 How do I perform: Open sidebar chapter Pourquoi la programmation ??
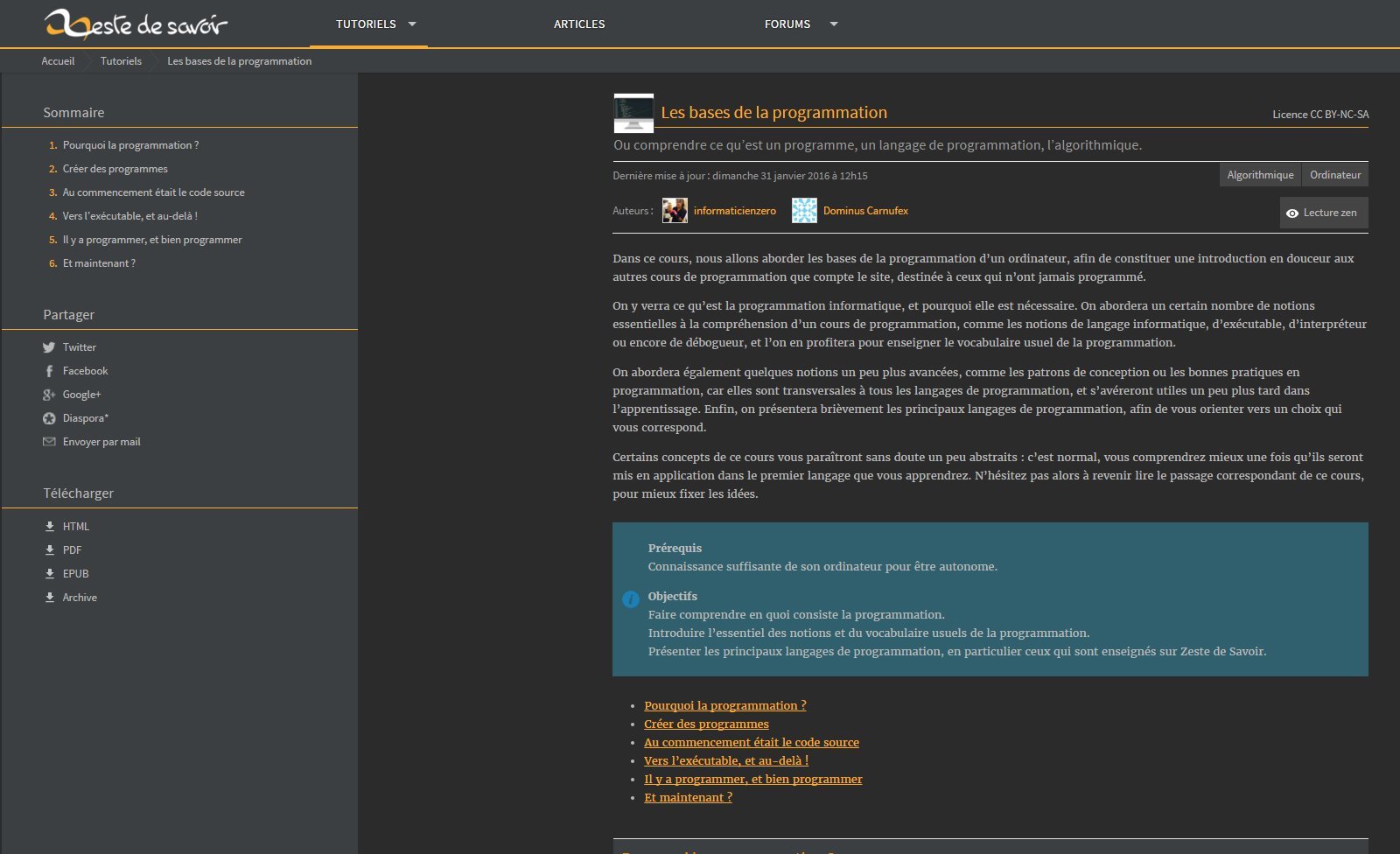(x=130, y=145)
